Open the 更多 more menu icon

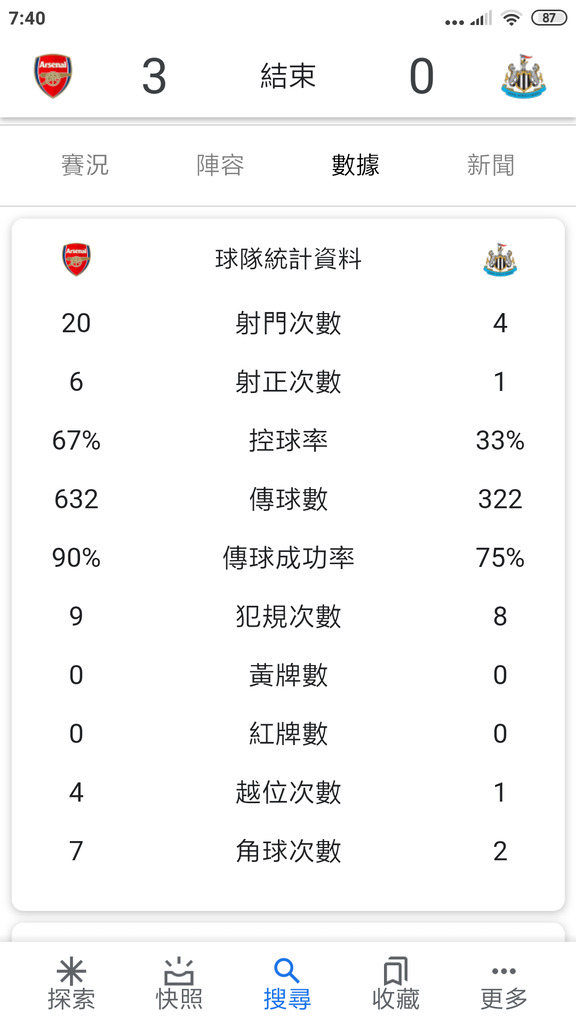[x=504, y=971]
